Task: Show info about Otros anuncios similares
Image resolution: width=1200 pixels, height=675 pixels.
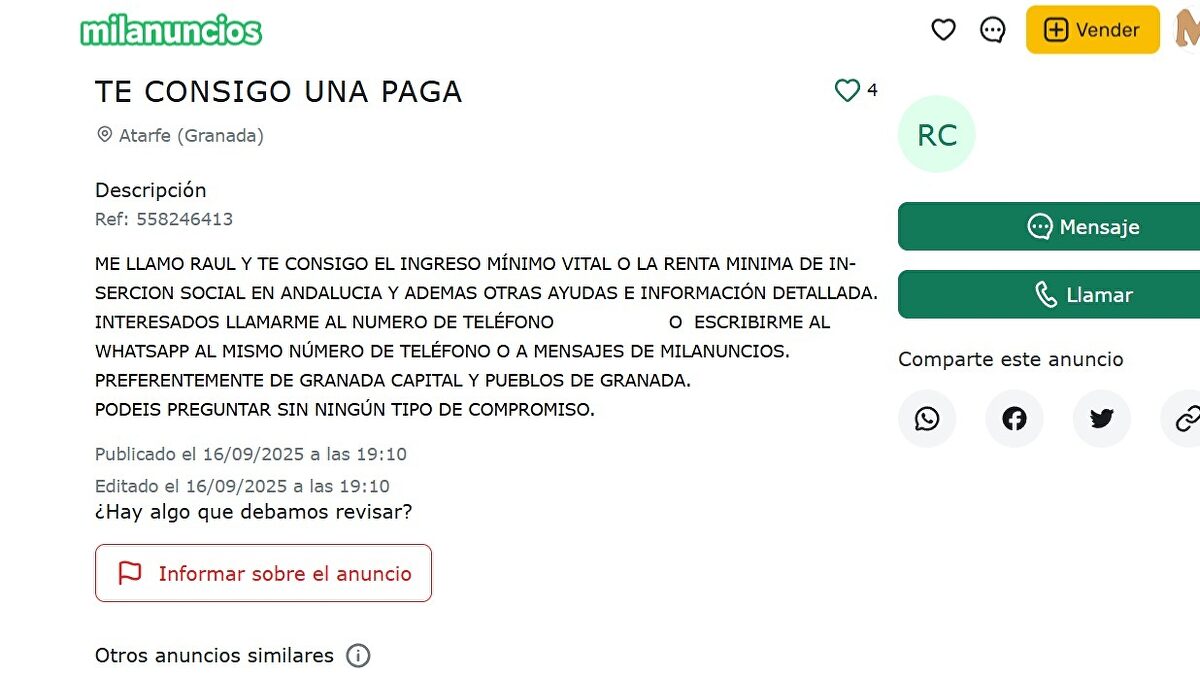Action: point(358,656)
